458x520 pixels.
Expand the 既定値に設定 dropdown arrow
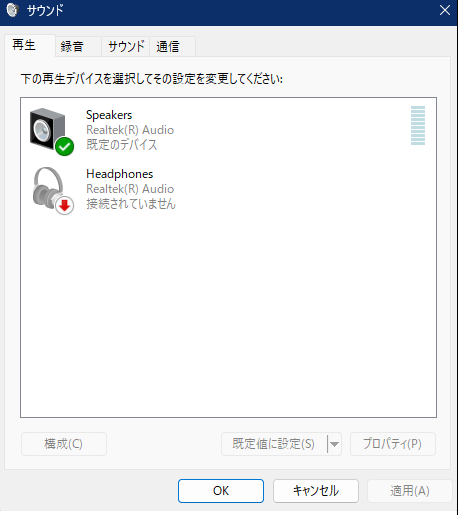(334, 444)
